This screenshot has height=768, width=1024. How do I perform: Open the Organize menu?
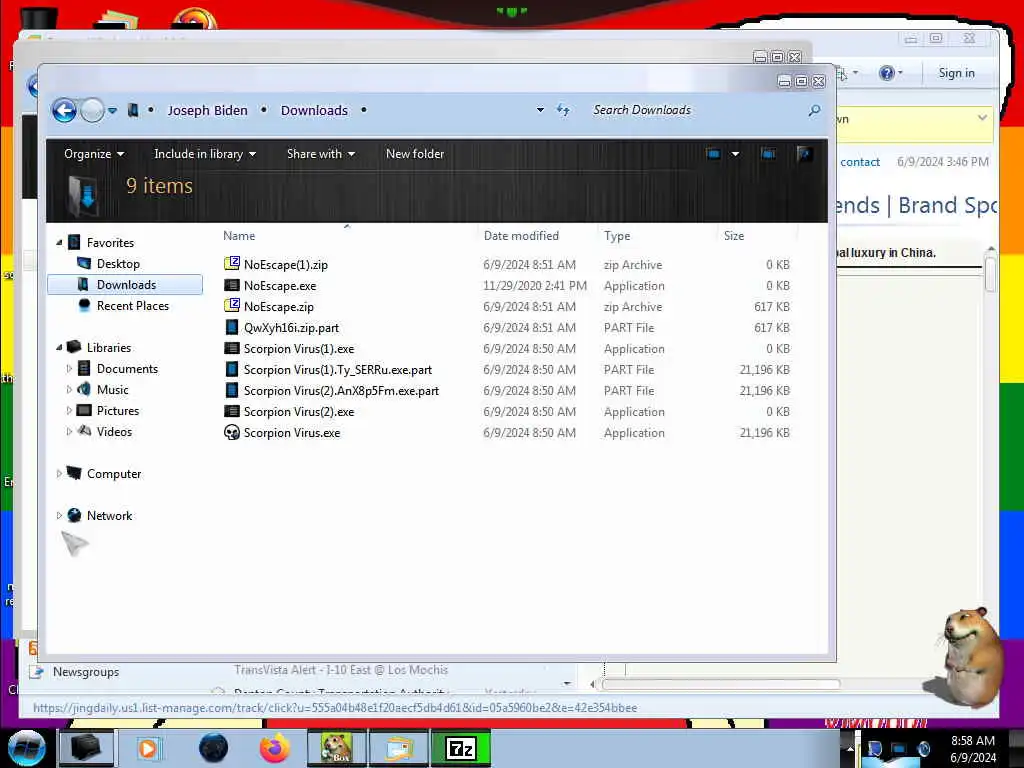94,154
